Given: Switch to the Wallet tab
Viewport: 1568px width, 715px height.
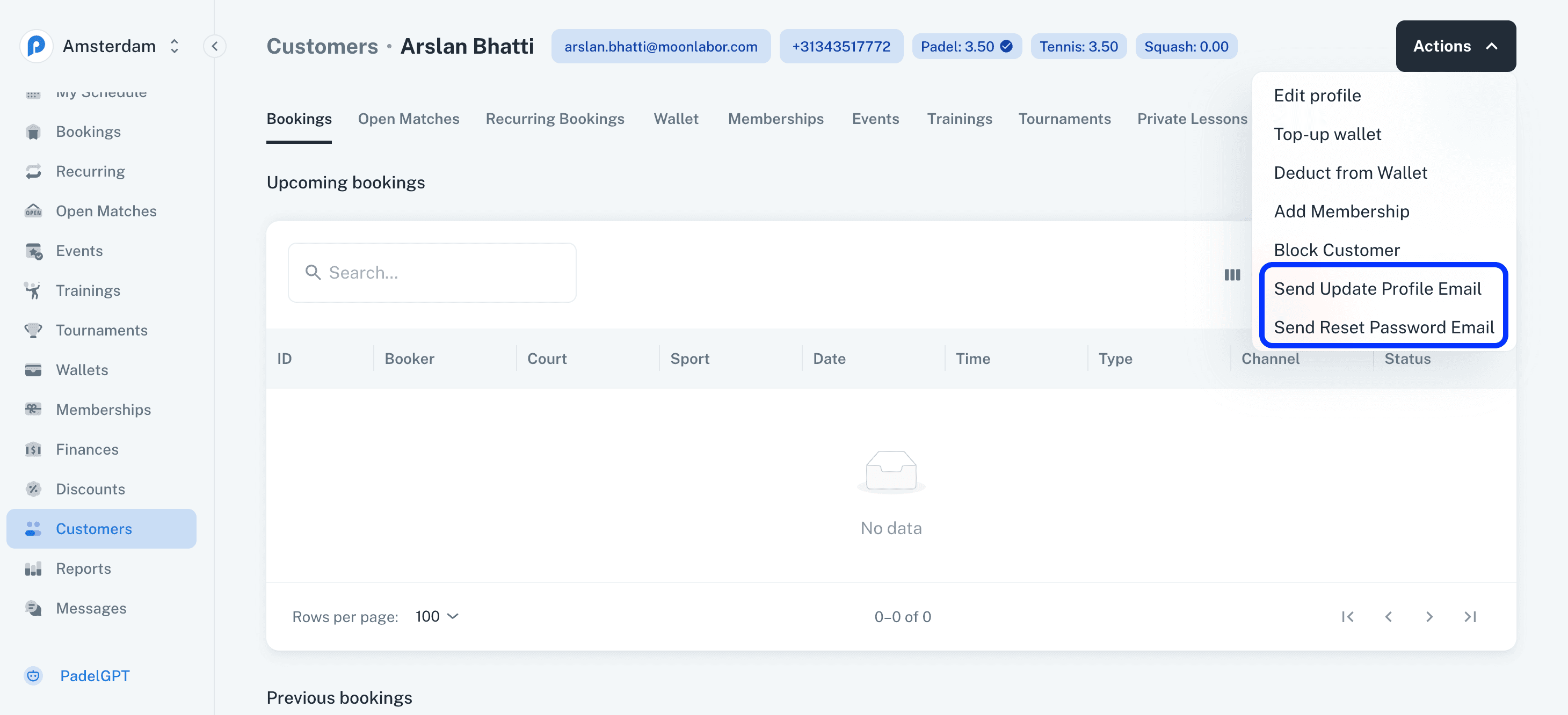Looking at the screenshot, I should [676, 119].
